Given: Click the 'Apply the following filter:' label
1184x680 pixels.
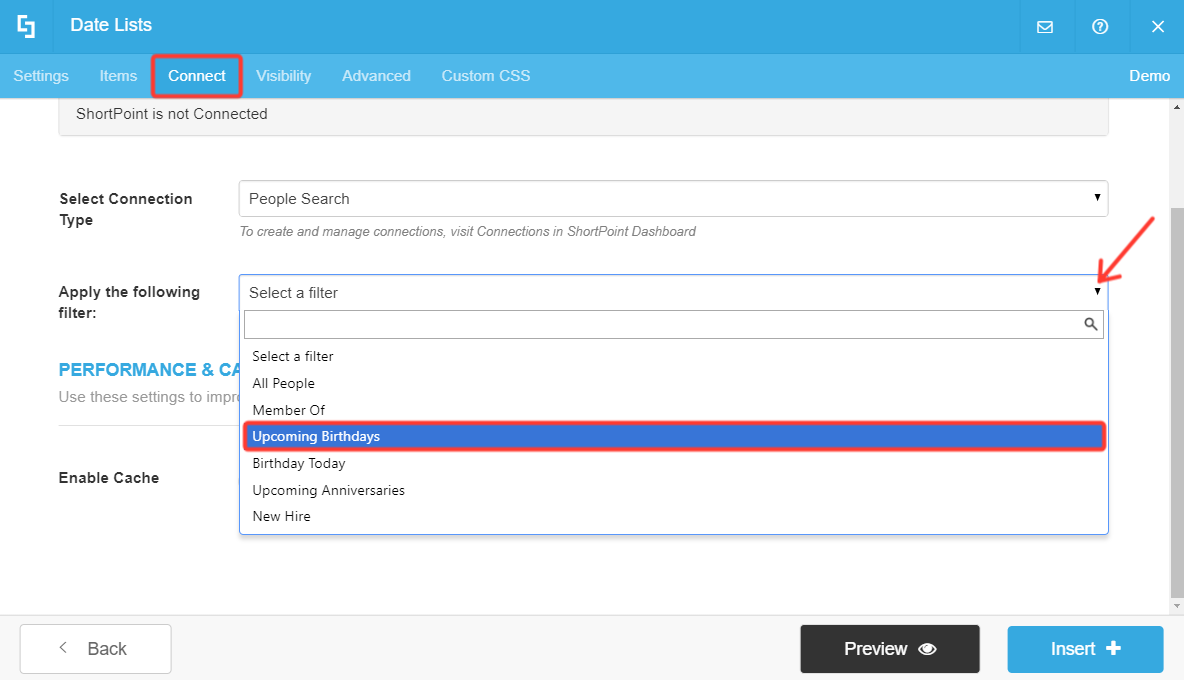Looking at the screenshot, I should click(x=129, y=302).
